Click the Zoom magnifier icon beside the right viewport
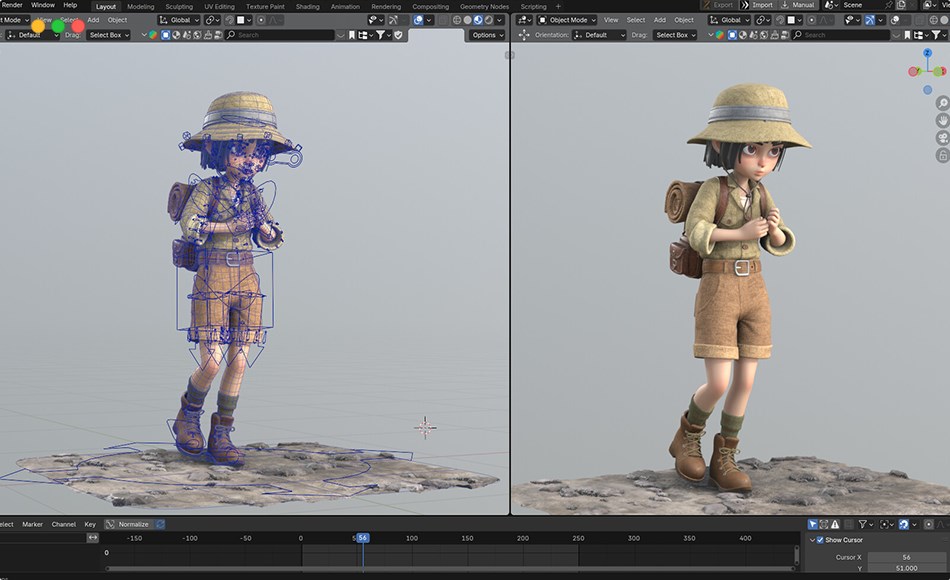The width and height of the screenshot is (950, 580). 943,103
